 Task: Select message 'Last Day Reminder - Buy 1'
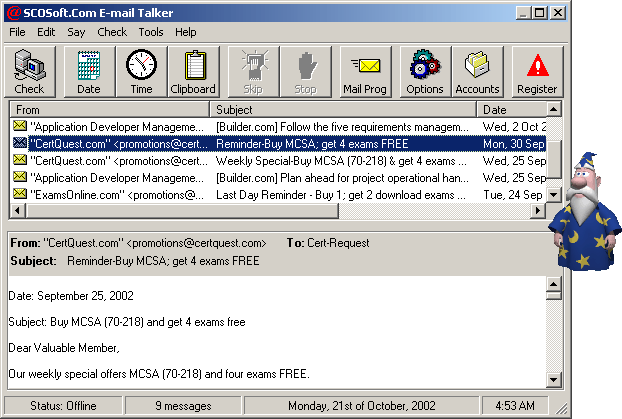click(x=281, y=195)
